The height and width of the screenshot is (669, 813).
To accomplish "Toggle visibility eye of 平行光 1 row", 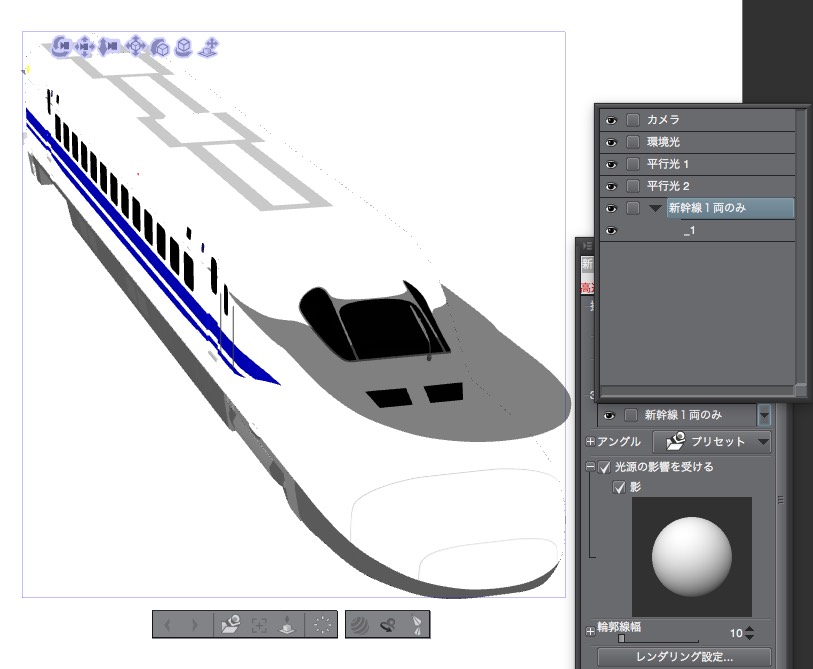I will 611,164.
